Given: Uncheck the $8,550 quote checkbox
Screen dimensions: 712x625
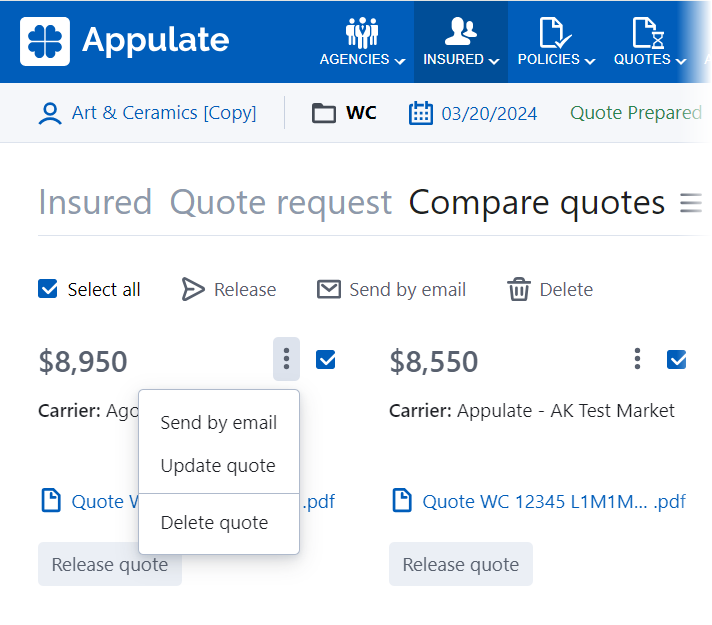Looking at the screenshot, I should 677,359.
